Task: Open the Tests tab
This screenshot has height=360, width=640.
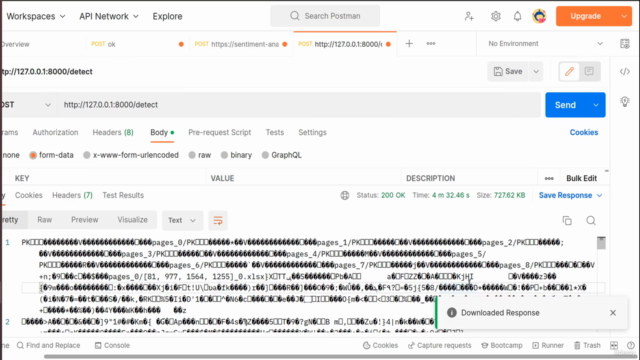Action: [x=275, y=133]
